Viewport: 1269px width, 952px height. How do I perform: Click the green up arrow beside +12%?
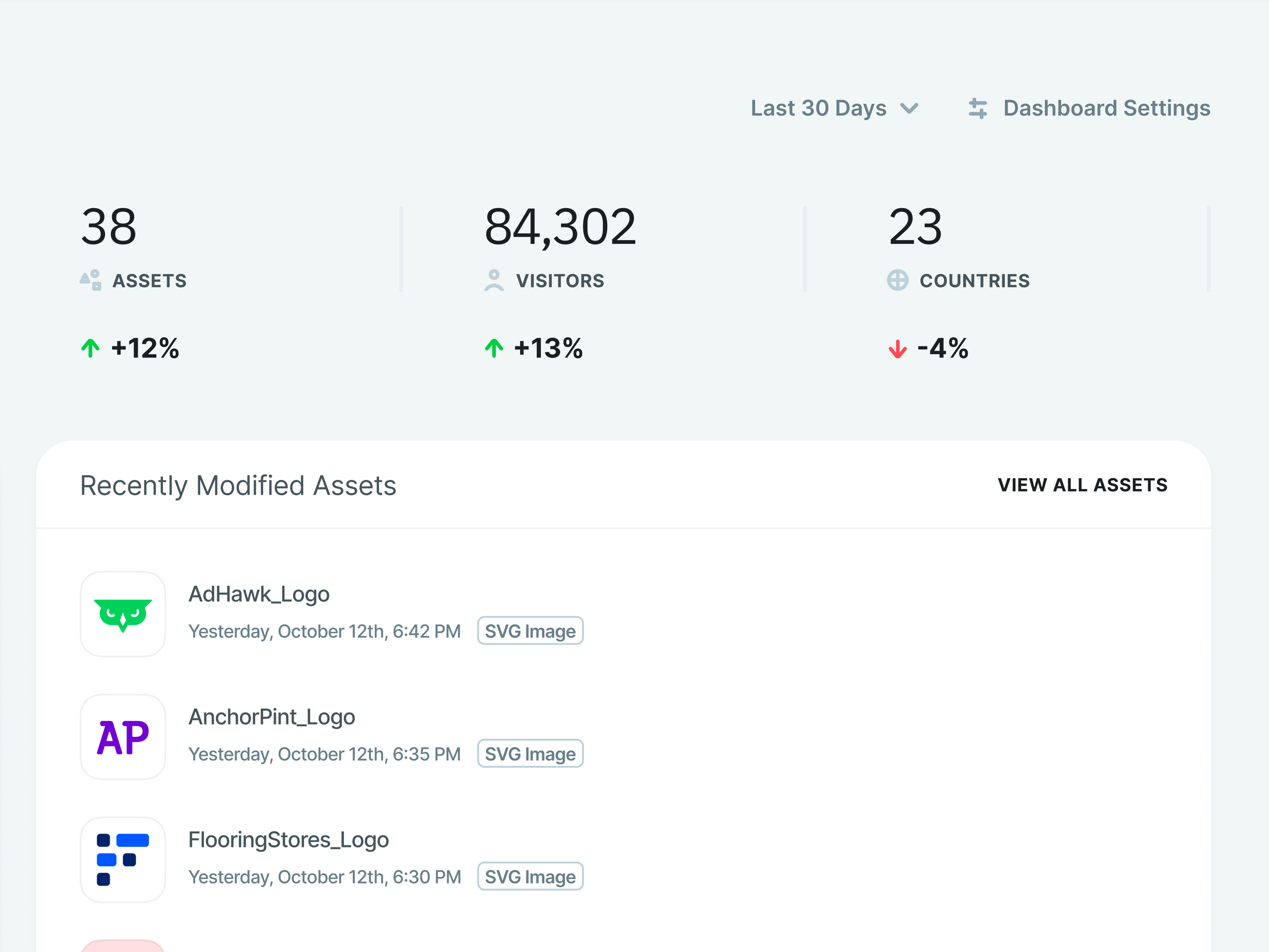point(91,348)
